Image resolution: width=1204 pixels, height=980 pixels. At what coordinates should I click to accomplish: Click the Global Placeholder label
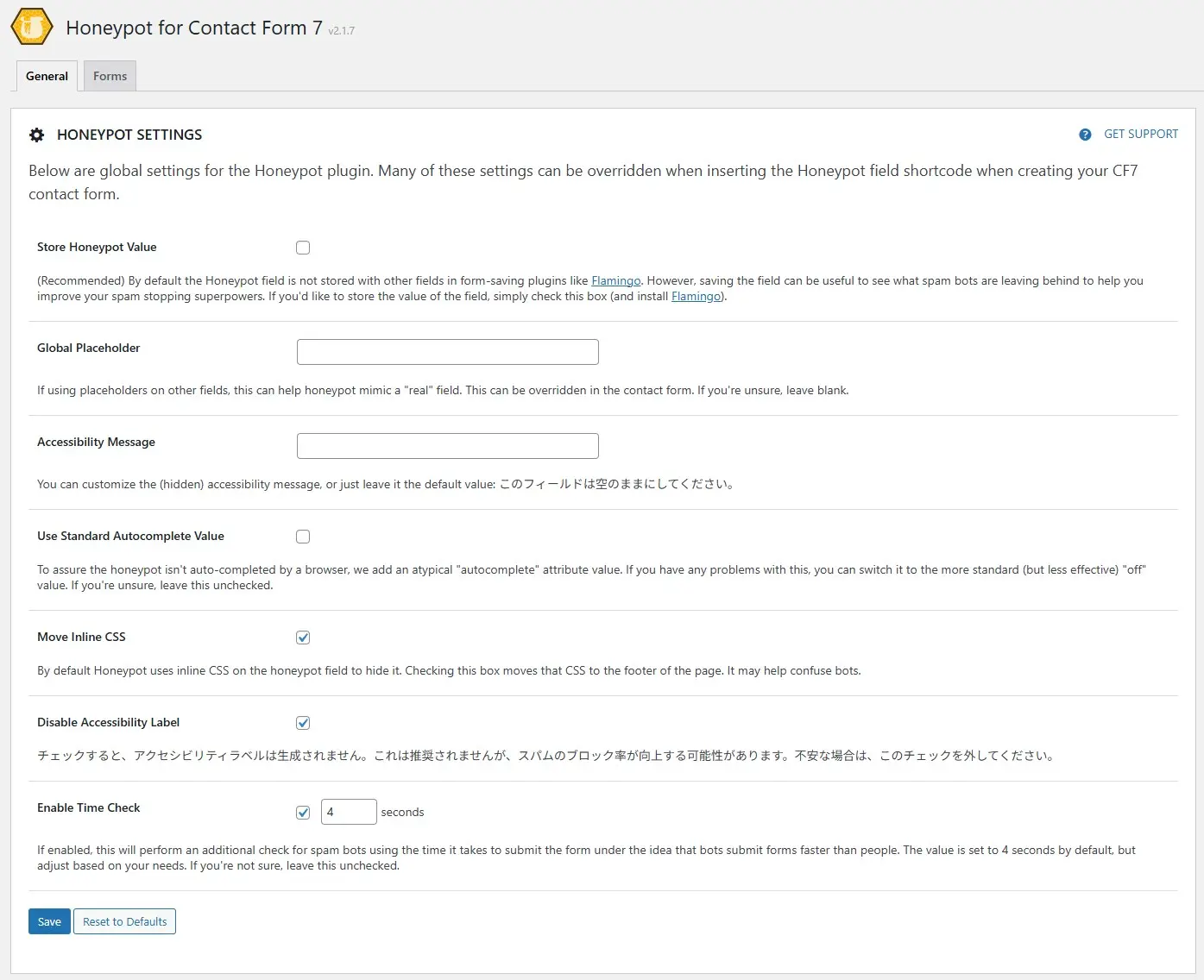point(88,348)
